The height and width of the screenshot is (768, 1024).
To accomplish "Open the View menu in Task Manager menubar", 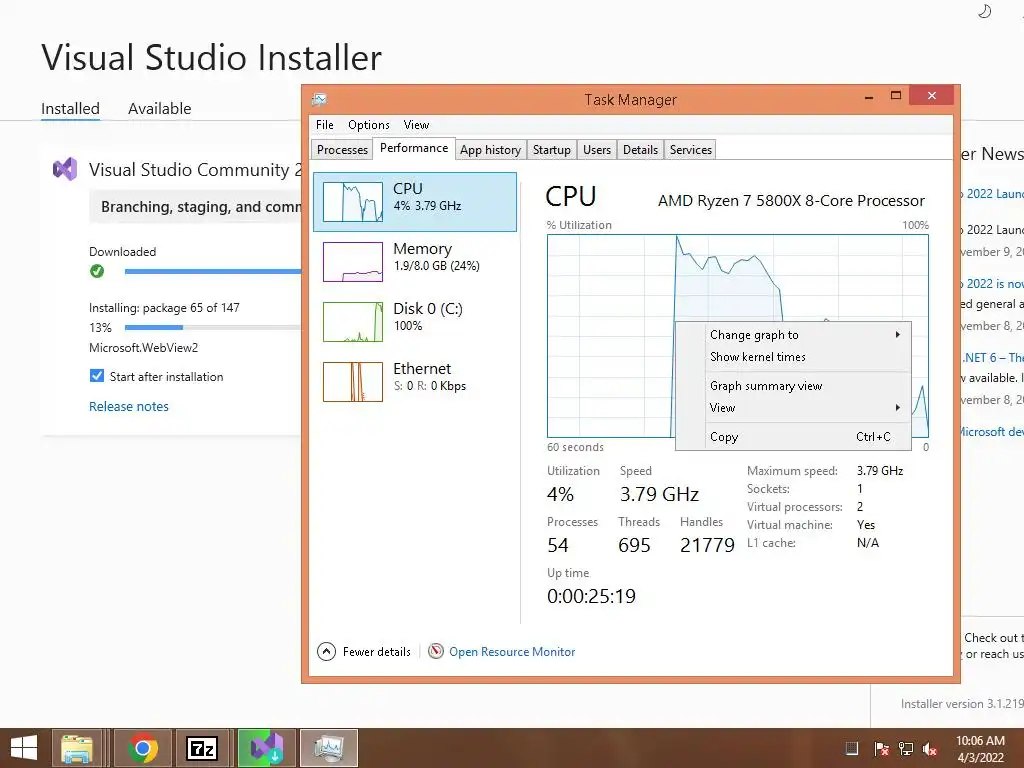I will point(416,125).
